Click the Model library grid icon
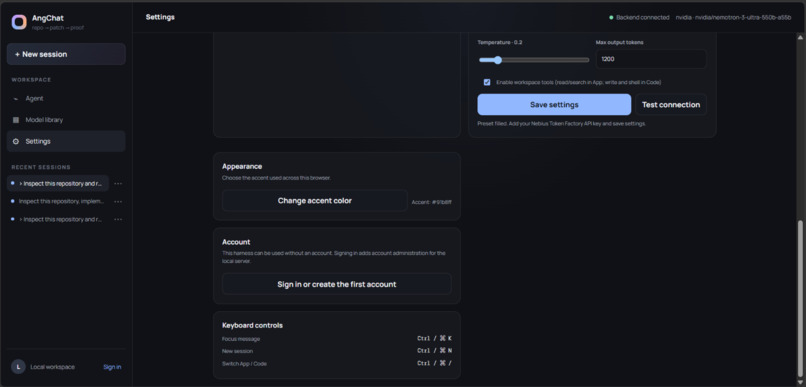 [15, 120]
